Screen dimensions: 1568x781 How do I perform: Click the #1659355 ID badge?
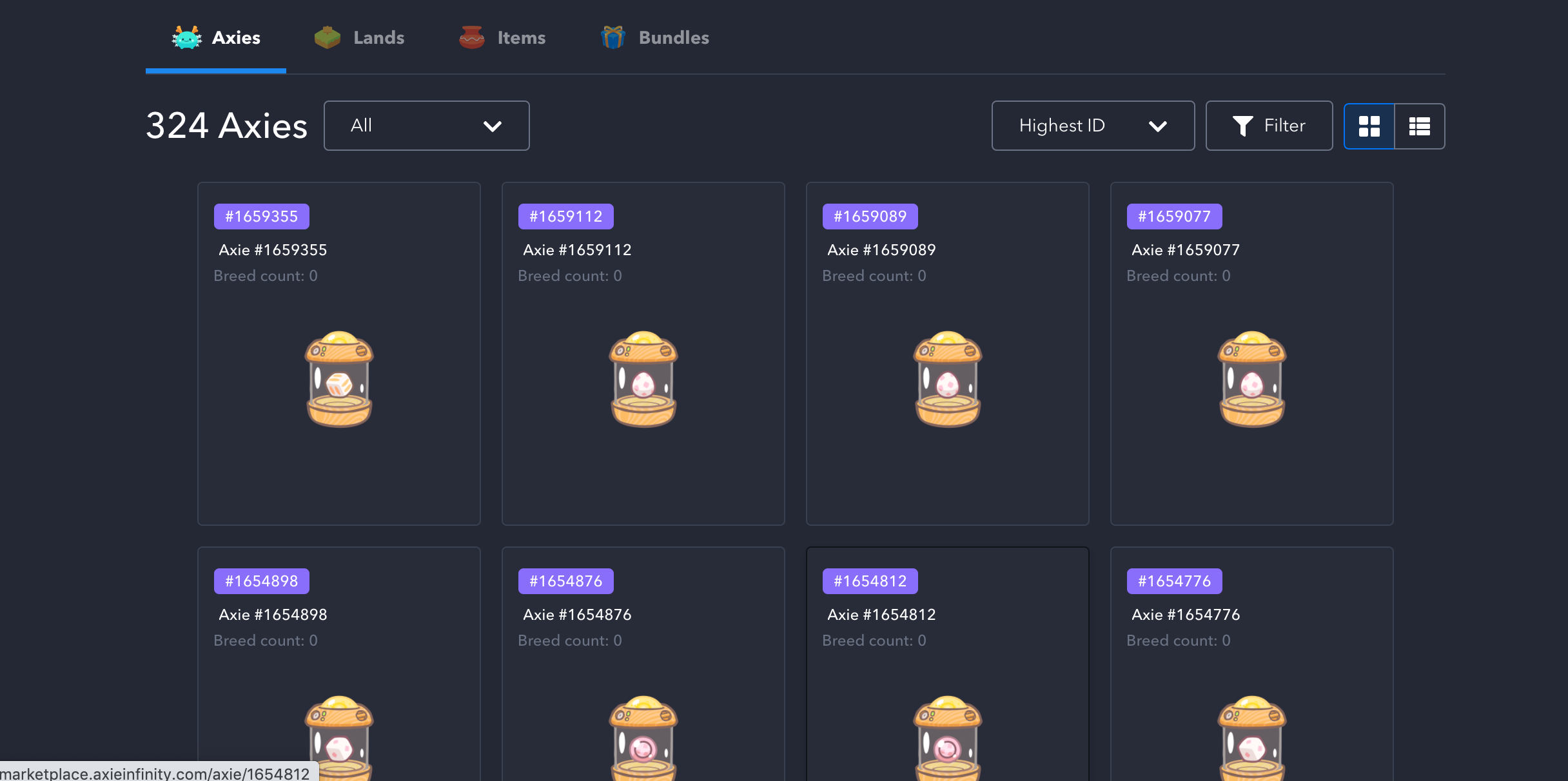tap(262, 217)
